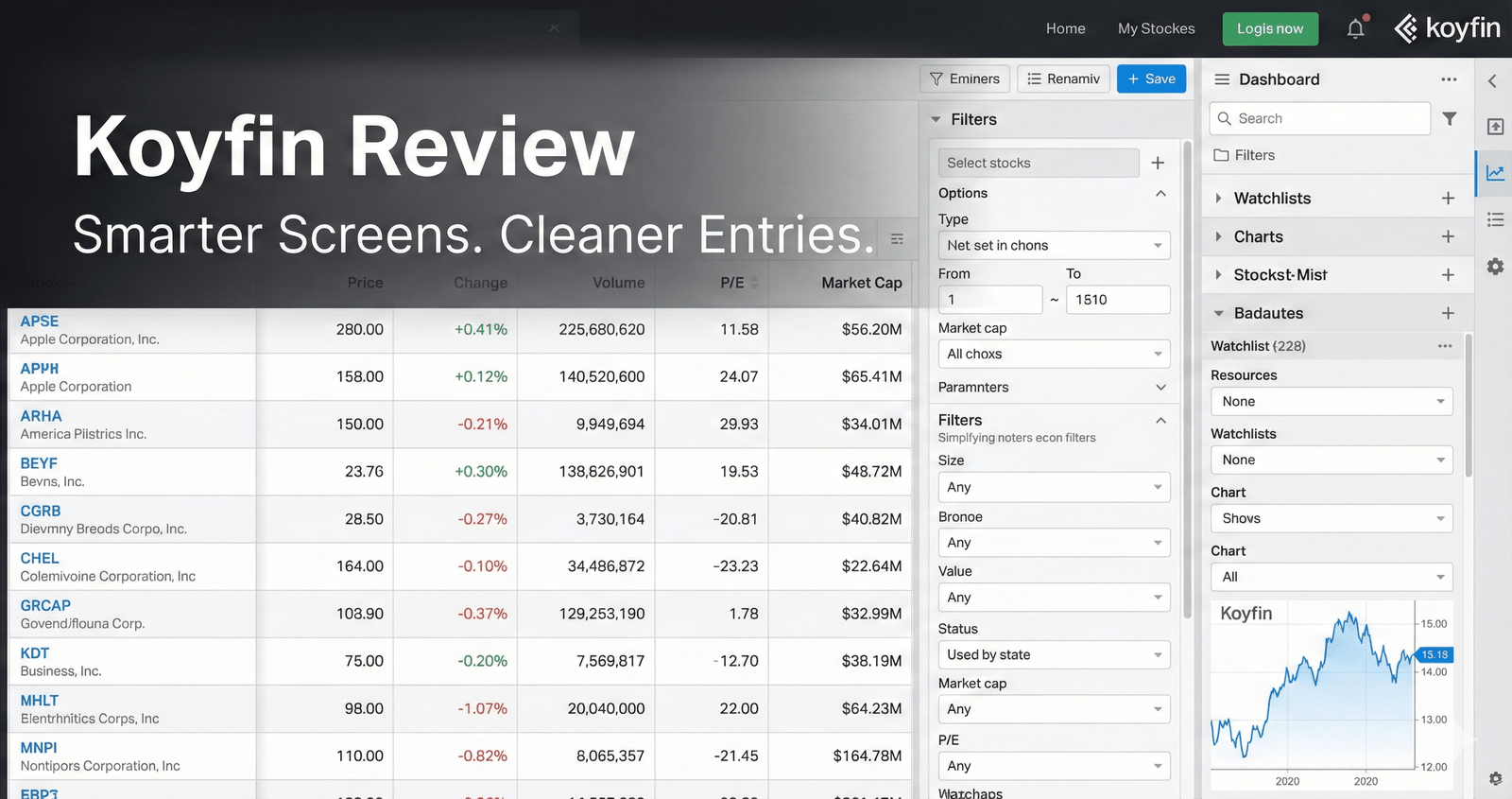Image resolution: width=1512 pixels, height=799 pixels.
Task: Click the Dashboard Search field
Action: (x=1319, y=118)
